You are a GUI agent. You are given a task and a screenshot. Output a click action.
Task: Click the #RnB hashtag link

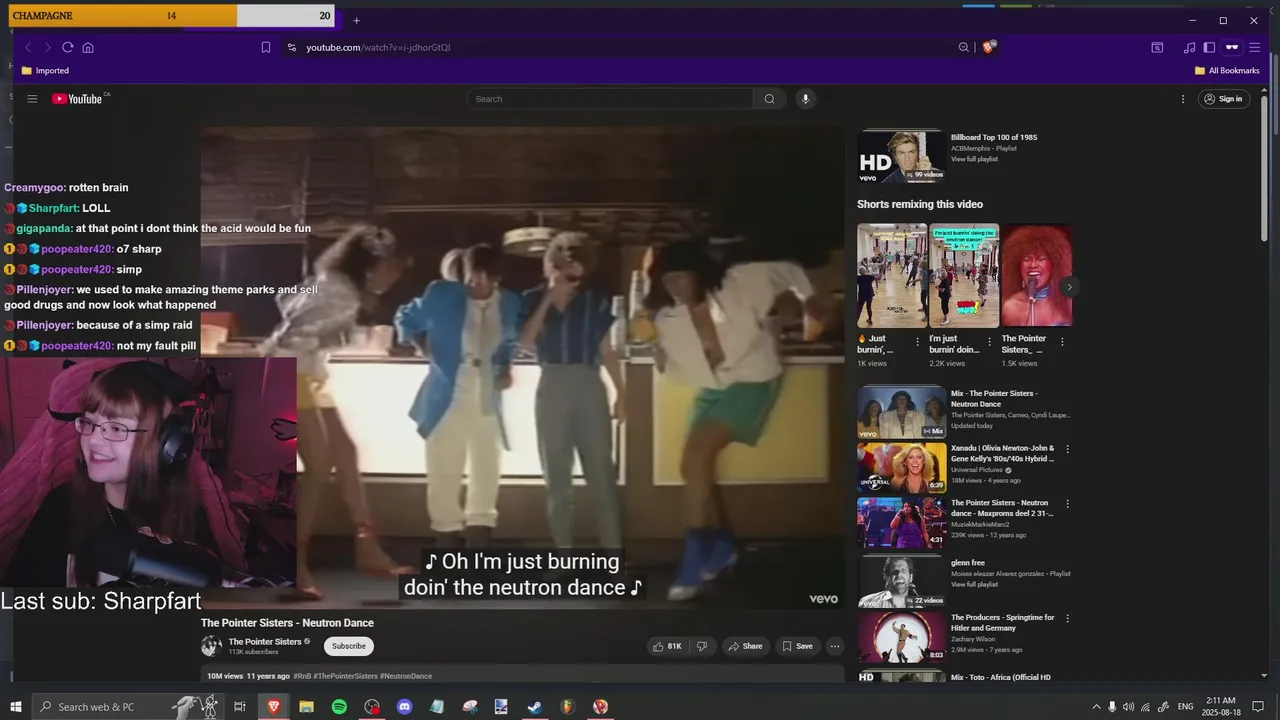coord(301,676)
